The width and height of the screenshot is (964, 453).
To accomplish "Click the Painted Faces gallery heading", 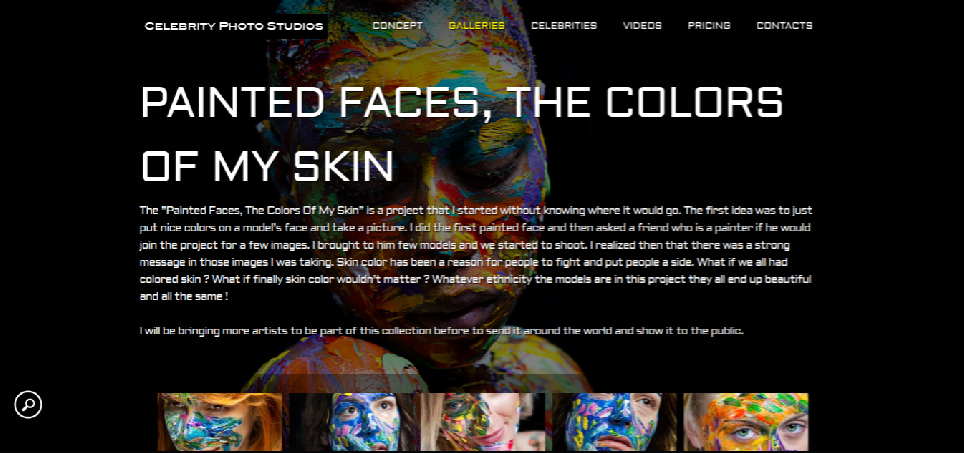I will coord(462,133).
